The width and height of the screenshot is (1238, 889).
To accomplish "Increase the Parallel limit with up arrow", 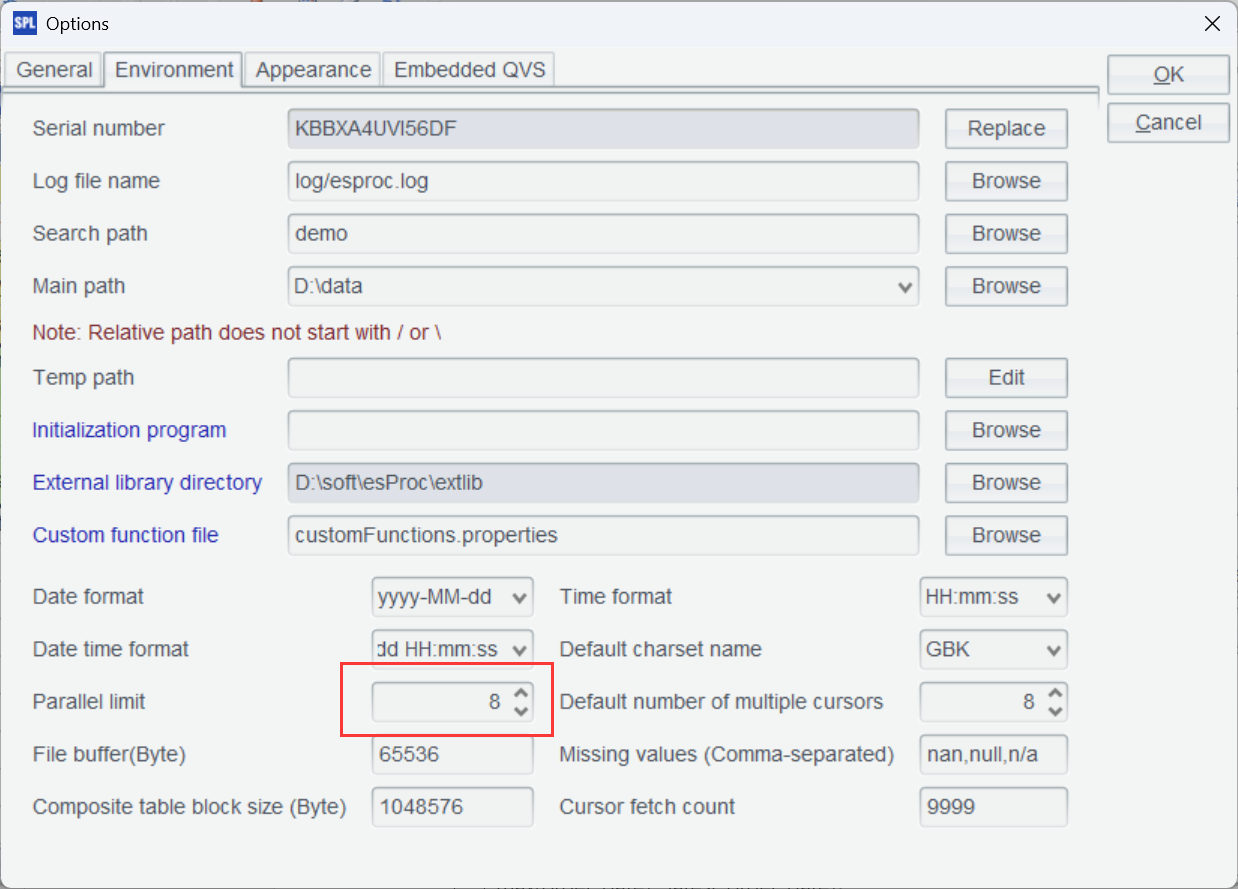I will pos(520,693).
